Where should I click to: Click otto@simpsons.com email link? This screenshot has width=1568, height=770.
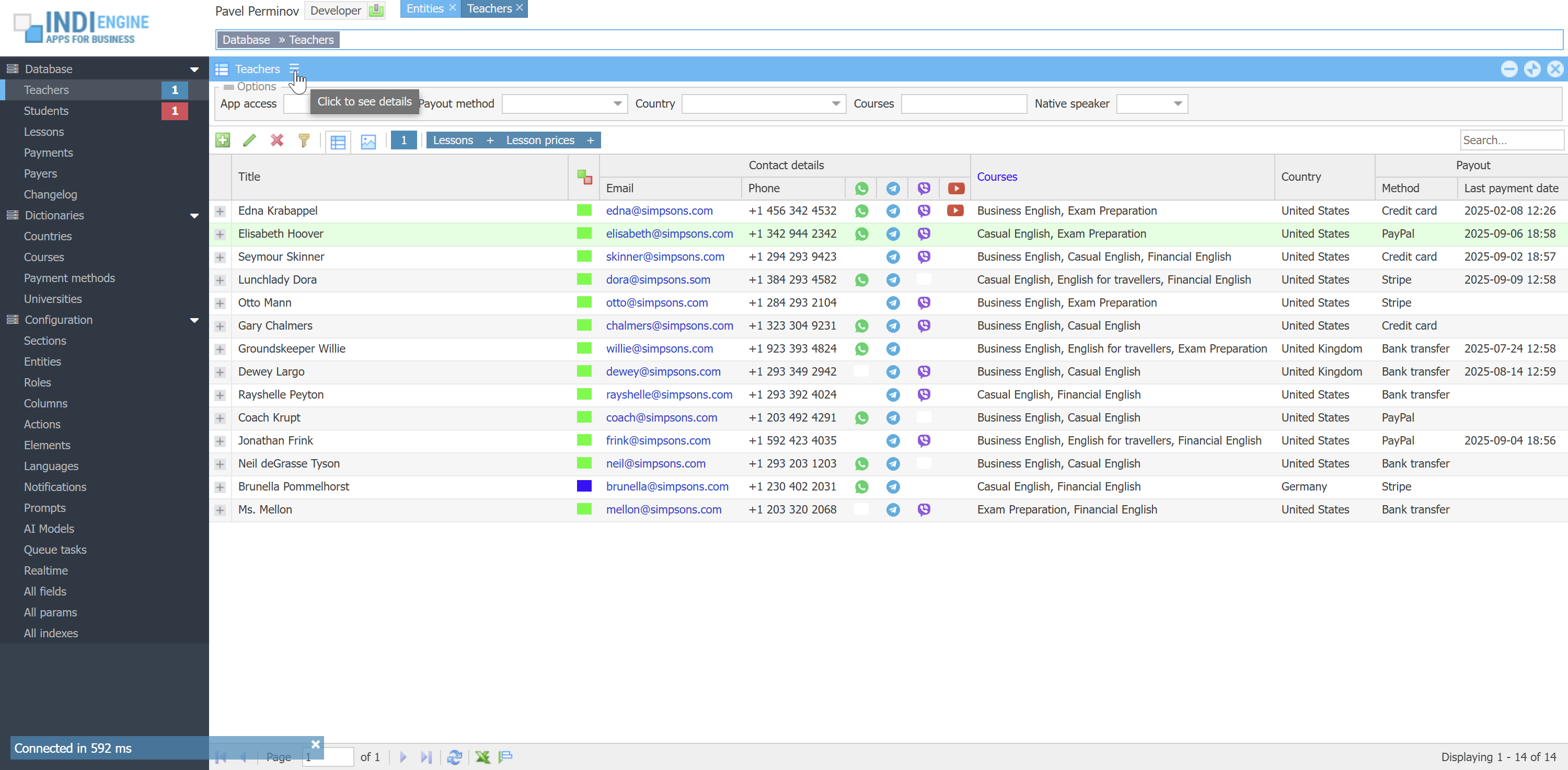pyautogui.click(x=657, y=303)
